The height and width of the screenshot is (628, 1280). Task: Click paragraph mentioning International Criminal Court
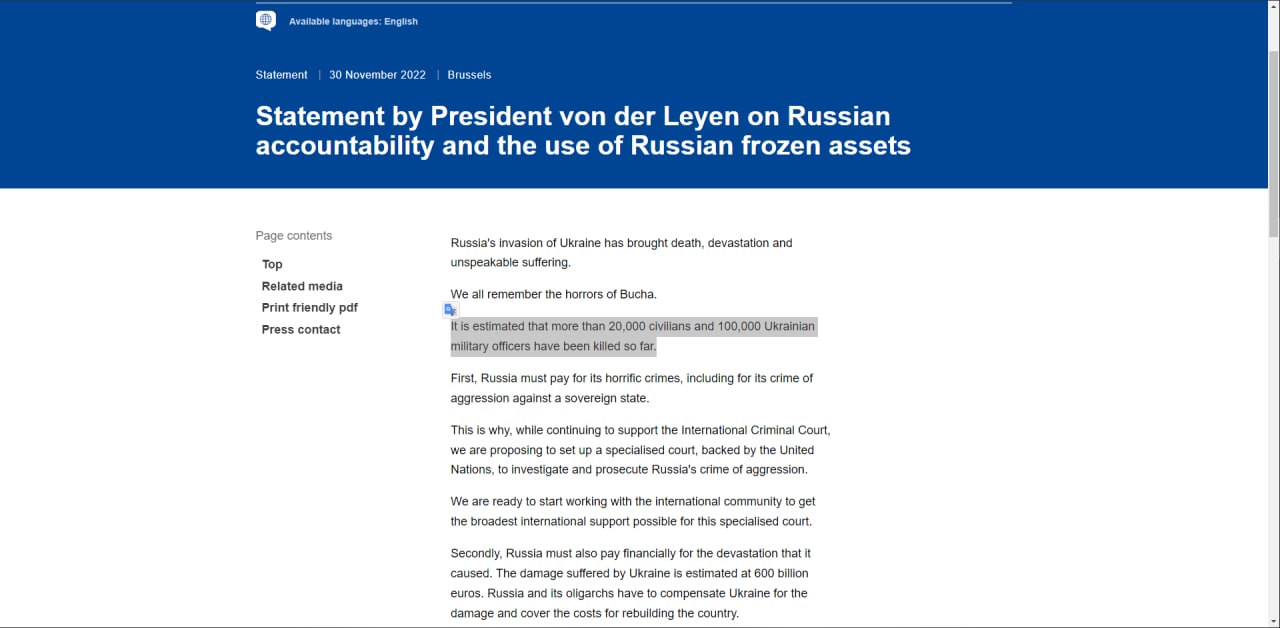[640, 450]
